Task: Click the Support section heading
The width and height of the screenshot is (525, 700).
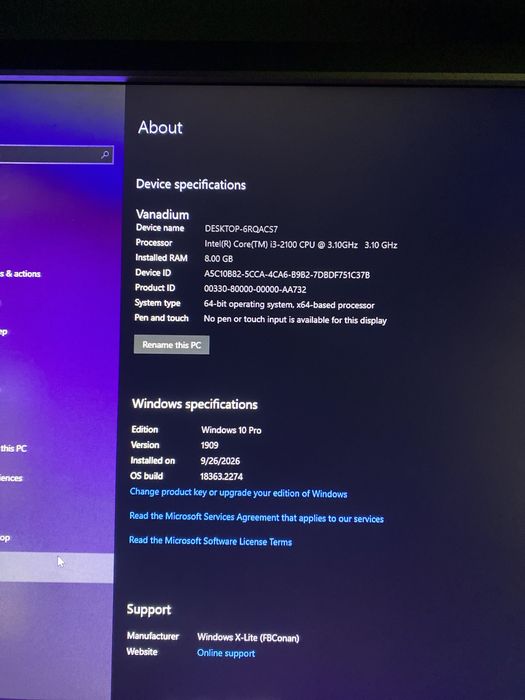Action: tap(149, 610)
